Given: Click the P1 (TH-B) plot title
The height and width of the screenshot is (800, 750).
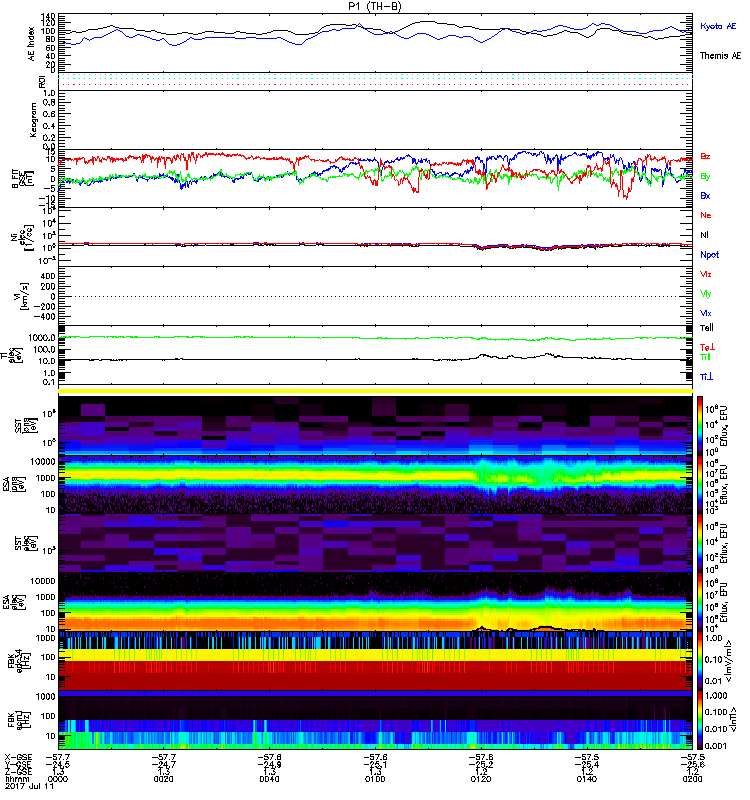Looking at the screenshot, I should pos(375,6).
